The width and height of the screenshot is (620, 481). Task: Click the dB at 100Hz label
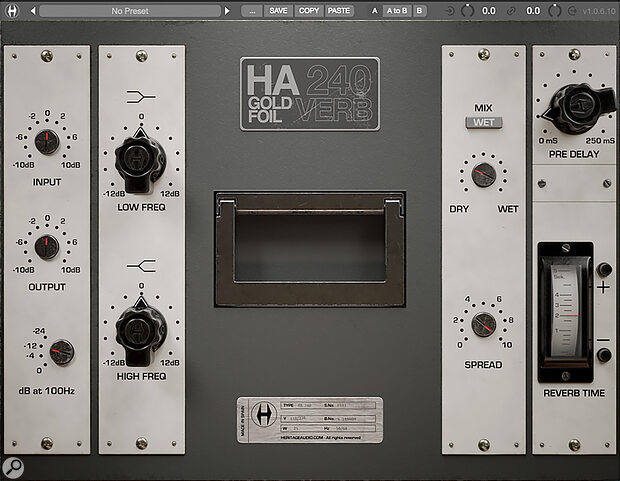point(47,391)
